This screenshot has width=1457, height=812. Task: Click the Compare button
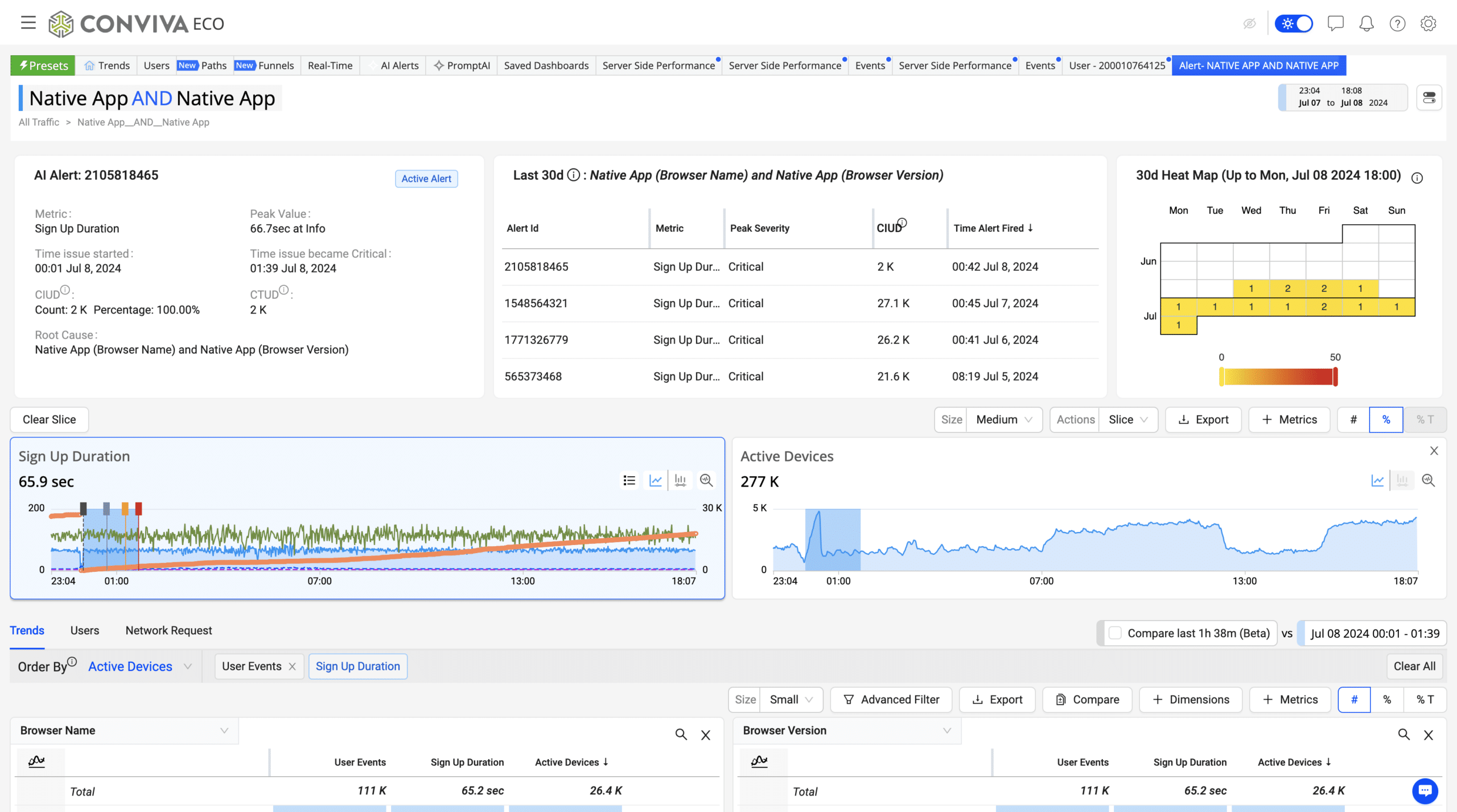coord(1087,699)
